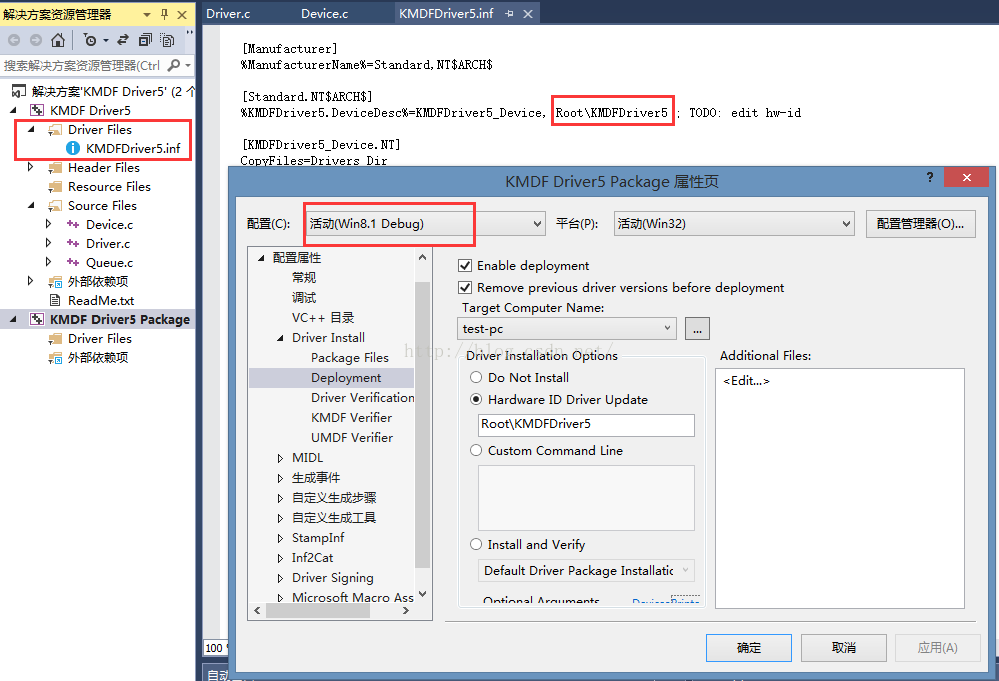Select the Custom Command Line radio option
The height and width of the screenshot is (681, 999).
tap(476, 450)
